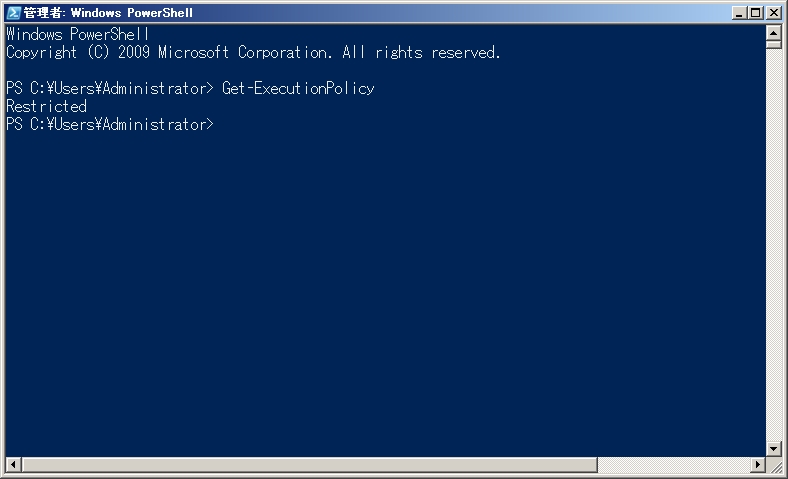788x479 pixels.
Task: Click the Restricted output line
Action: tap(46, 106)
